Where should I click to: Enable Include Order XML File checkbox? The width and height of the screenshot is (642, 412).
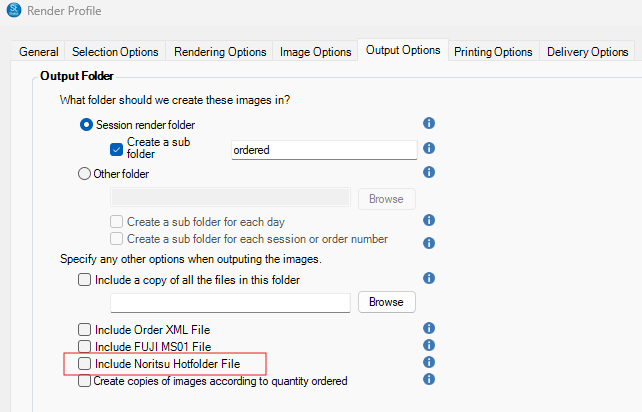point(85,329)
